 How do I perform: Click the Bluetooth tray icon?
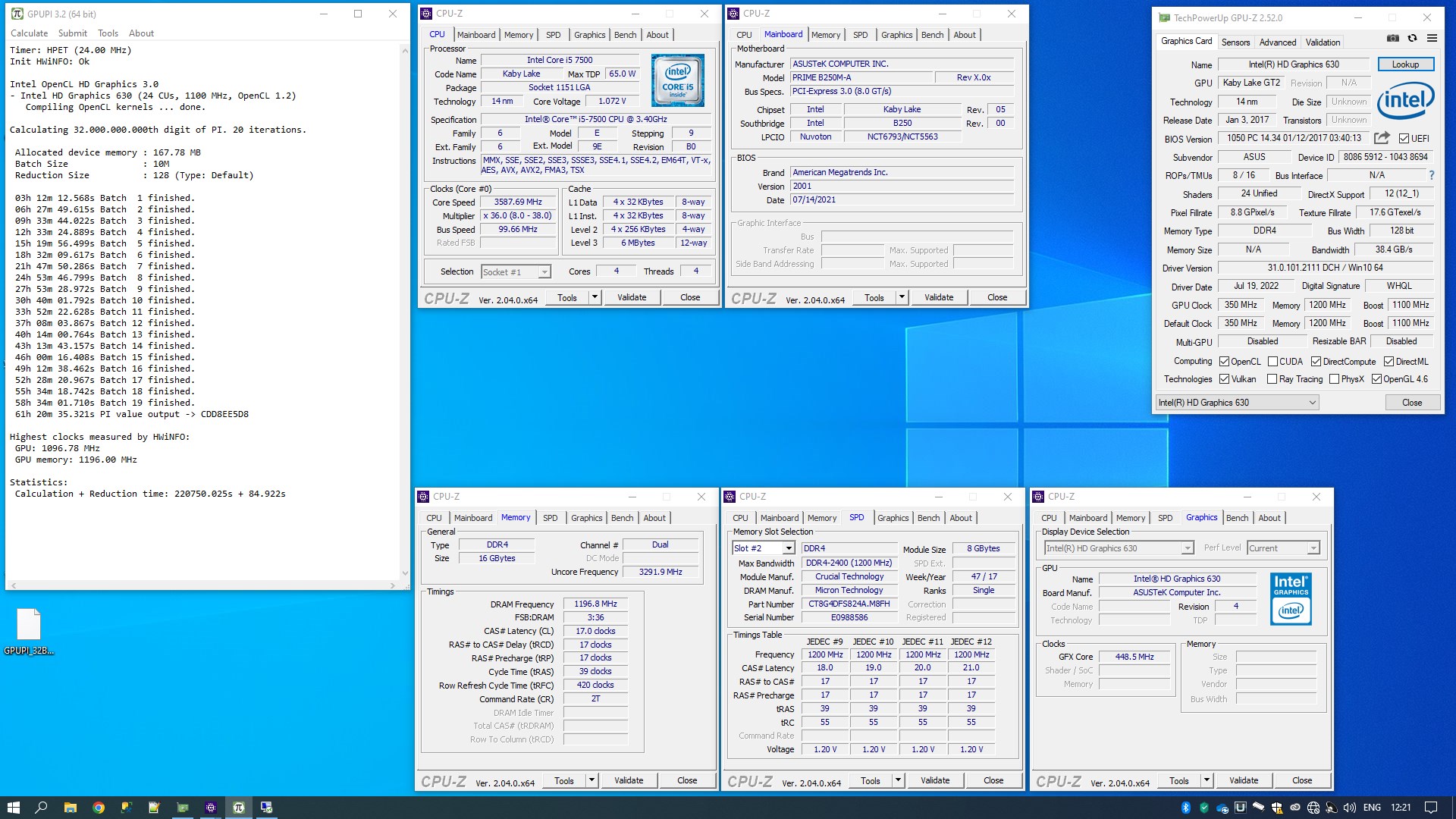(1186, 808)
